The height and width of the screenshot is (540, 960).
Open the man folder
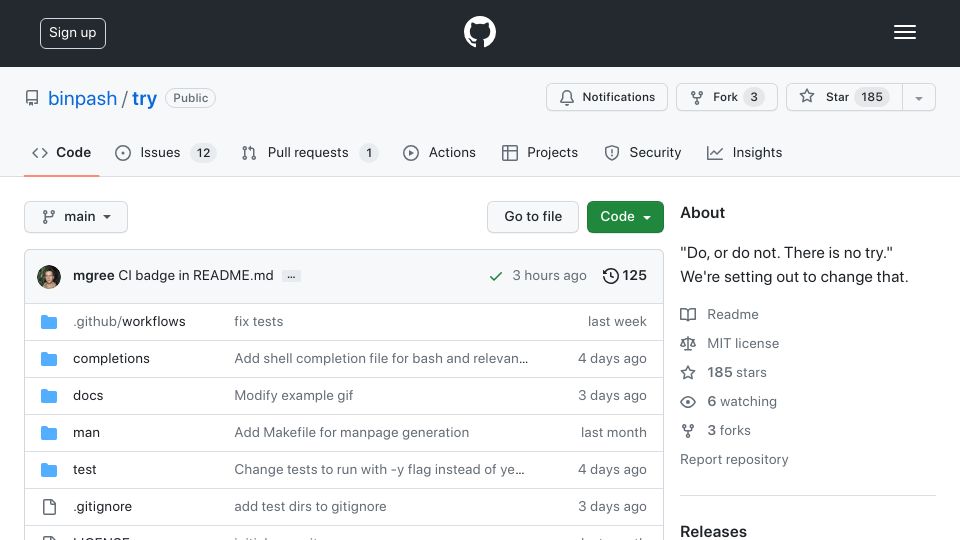click(86, 433)
